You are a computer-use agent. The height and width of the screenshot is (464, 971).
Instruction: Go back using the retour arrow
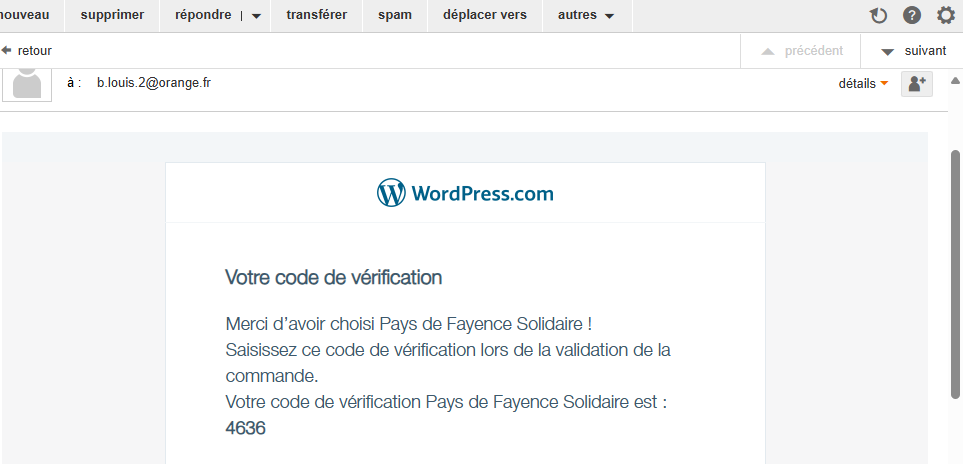[x=27, y=50]
